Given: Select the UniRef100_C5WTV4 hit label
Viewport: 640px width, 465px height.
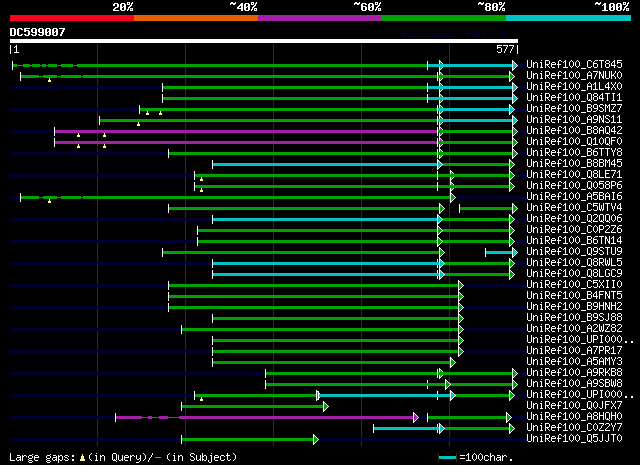Looking at the screenshot, I should point(574,208).
